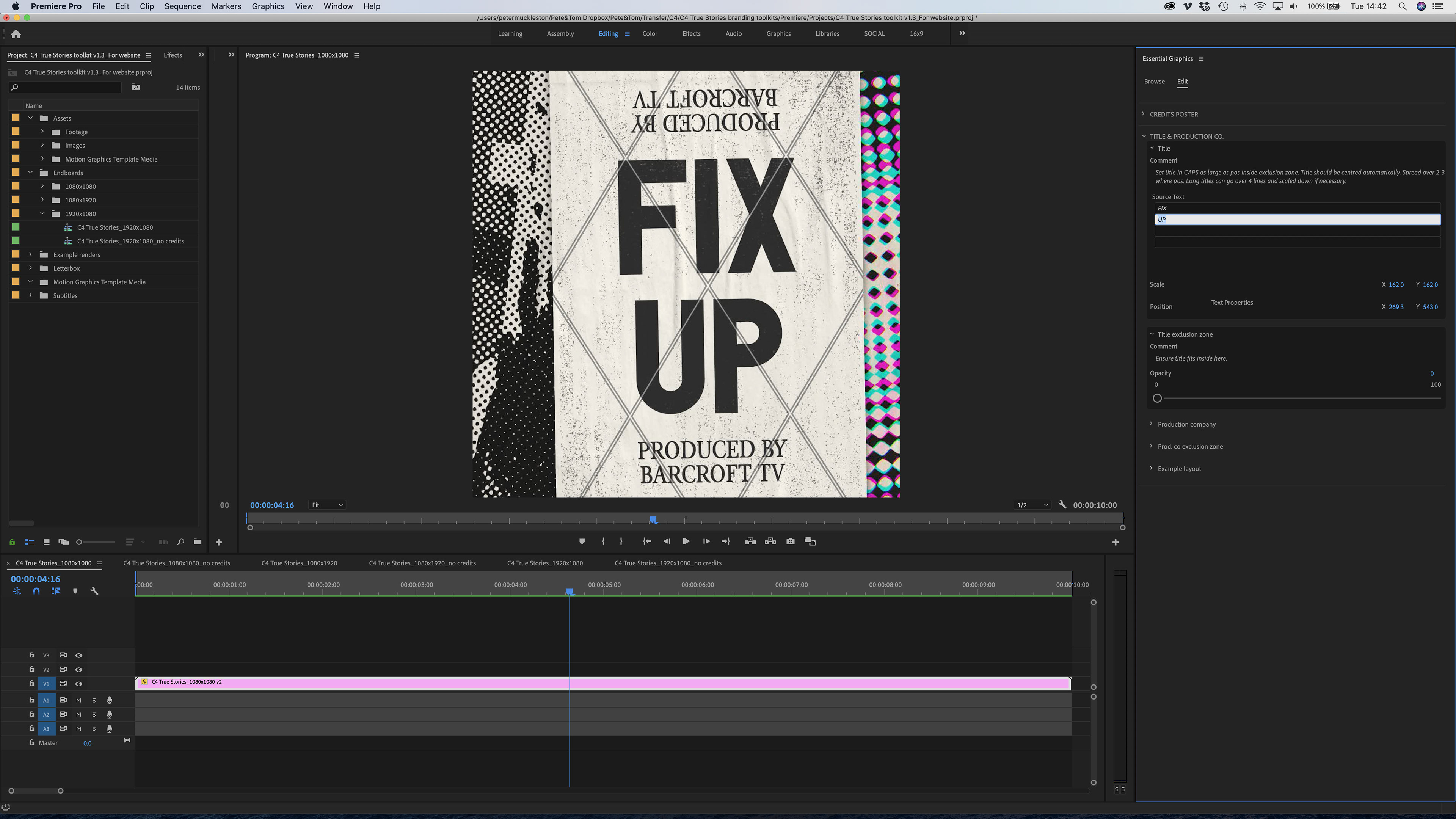Open program monitor settings wrench
This screenshot has height=819, width=1456.
pos(1062,505)
